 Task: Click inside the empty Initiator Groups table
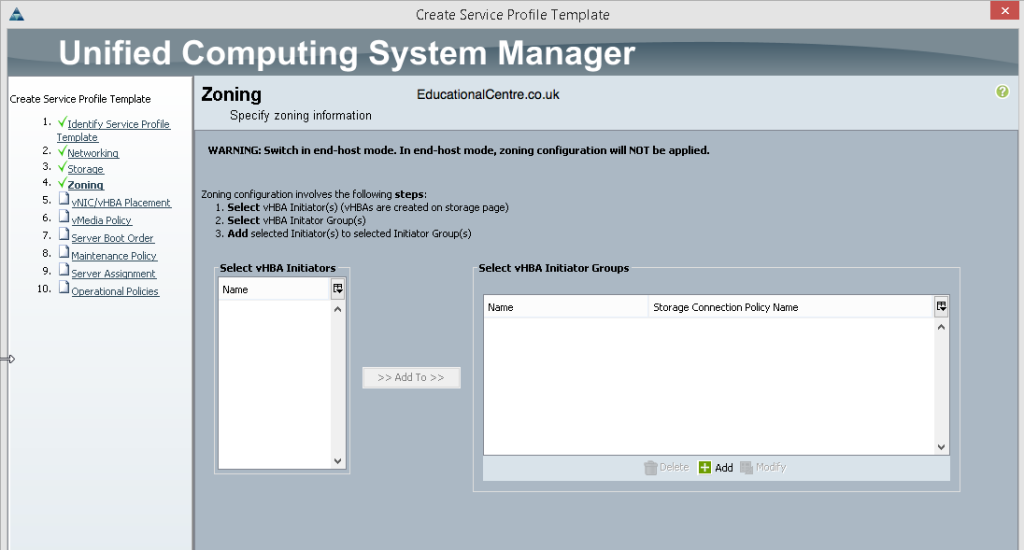point(709,386)
